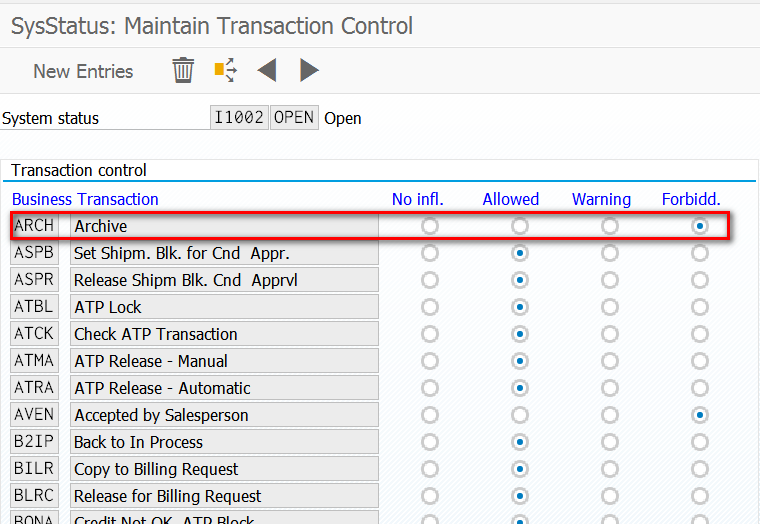Click the orange other-entry selection icon
This screenshot has height=524, width=760.
coord(225,70)
